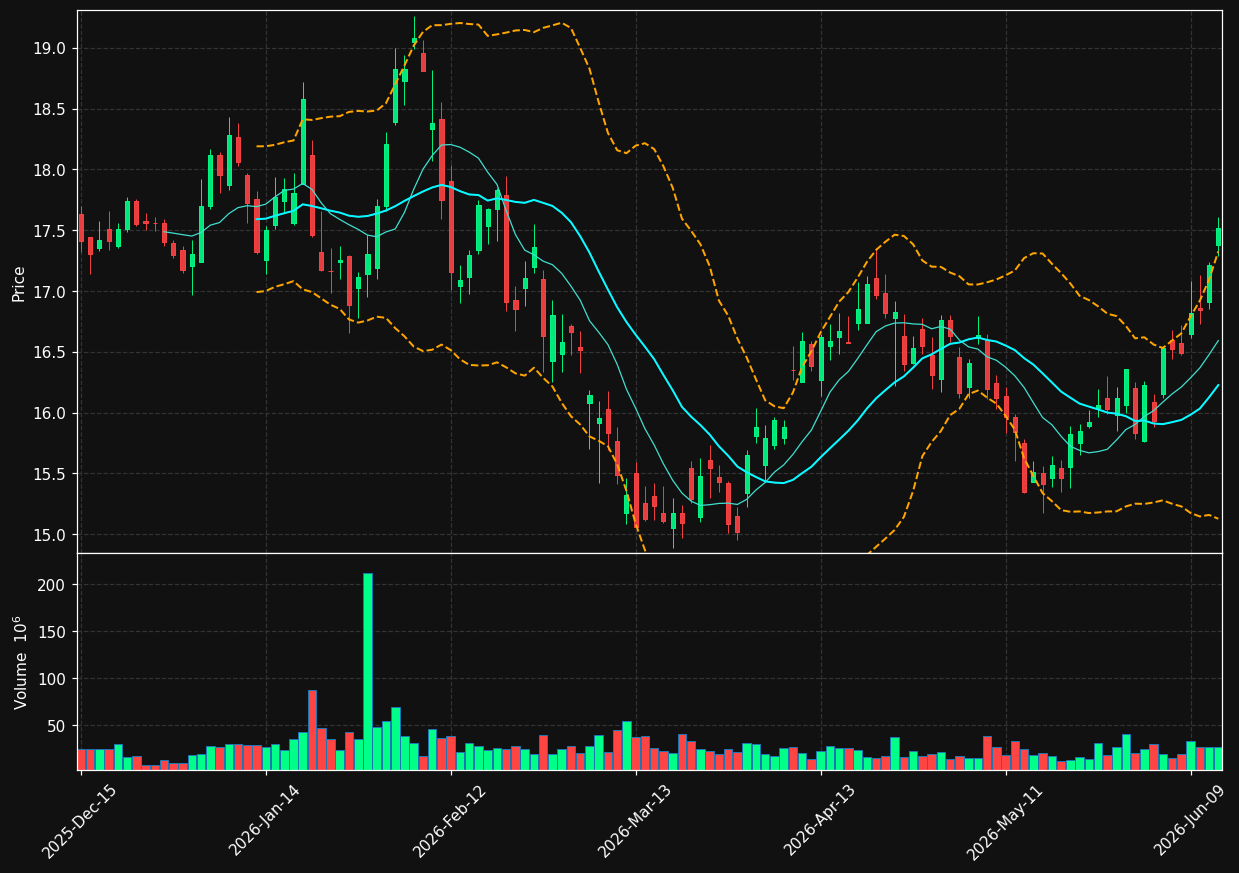Click the 19.0 price axis label
Viewport: 1239px width, 873px height.
pos(50,49)
